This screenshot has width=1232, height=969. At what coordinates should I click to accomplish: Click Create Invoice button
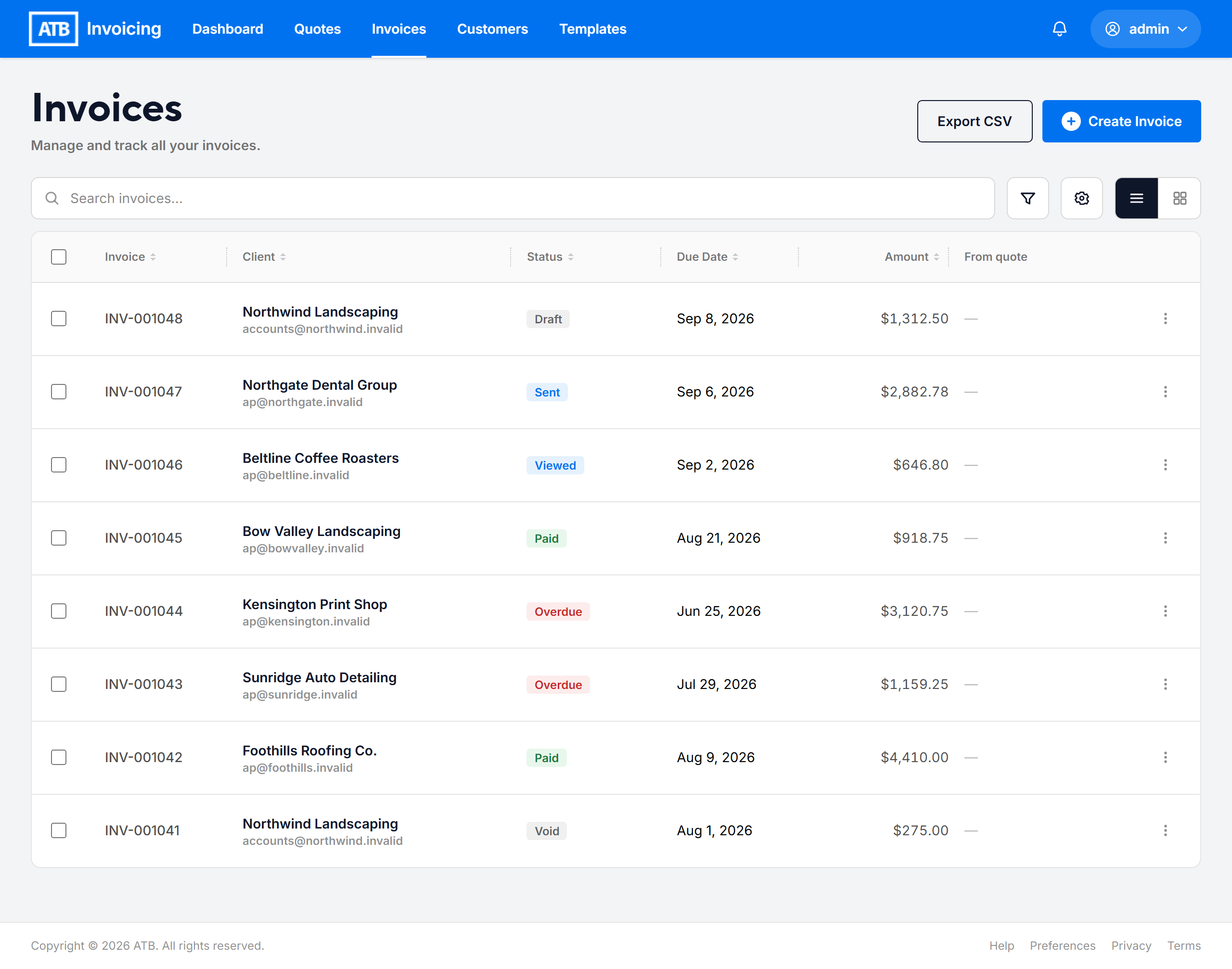1121,121
